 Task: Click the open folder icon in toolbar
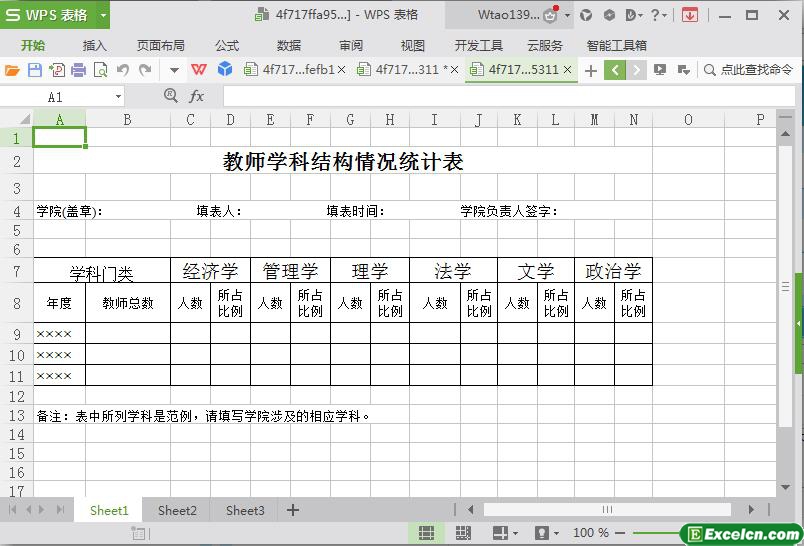pyautogui.click(x=12, y=70)
